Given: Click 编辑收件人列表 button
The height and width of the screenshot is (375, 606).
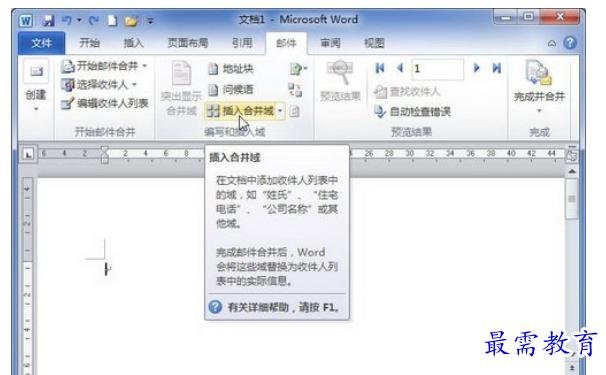Looking at the screenshot, I should [x=105, y=103].
